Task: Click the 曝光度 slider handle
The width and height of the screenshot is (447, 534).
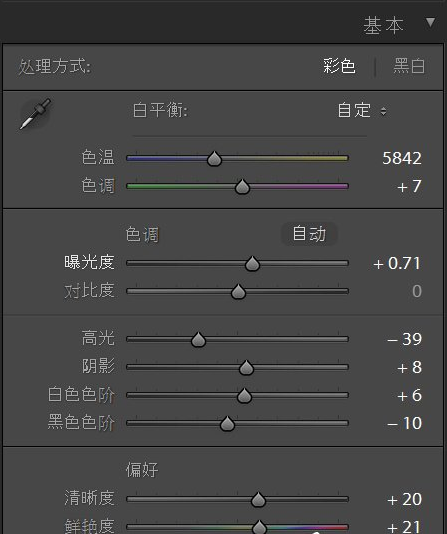Action: point(252,264)
